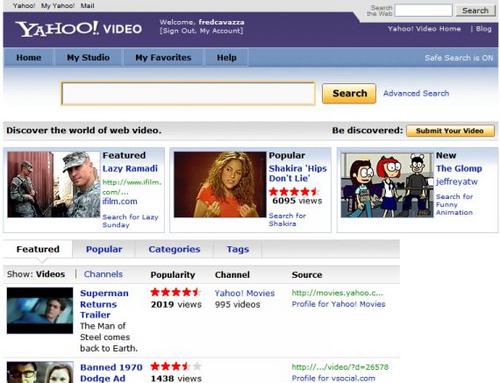500x383 pixels.
Task: Click the Channel column header
Action: pyautogui.click(x=232, y=275)
